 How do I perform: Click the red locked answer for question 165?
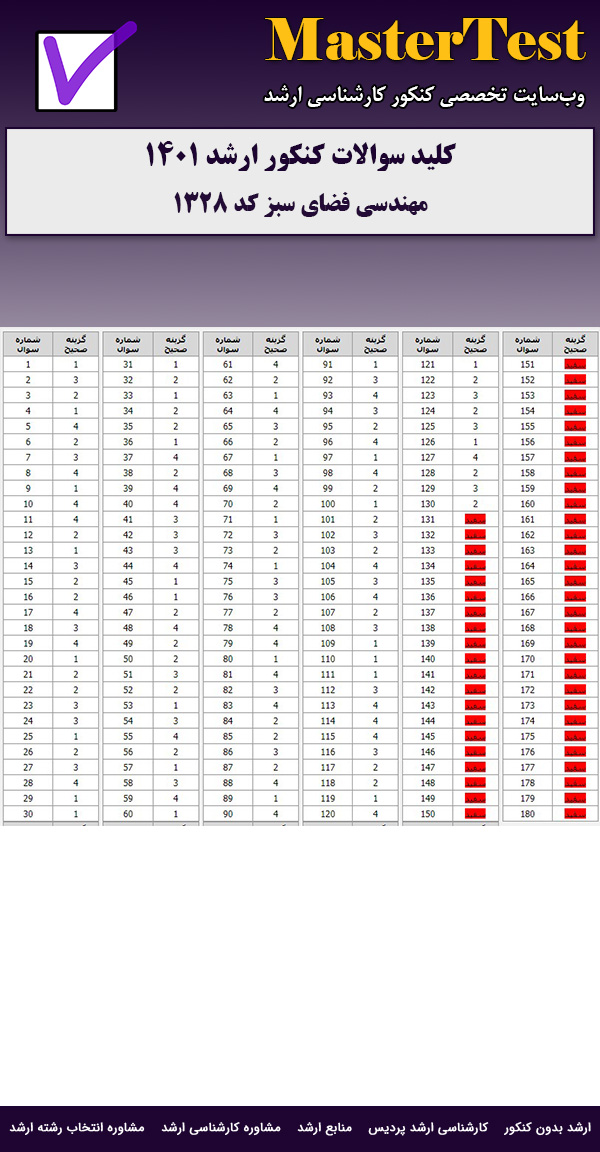point(575,582)
